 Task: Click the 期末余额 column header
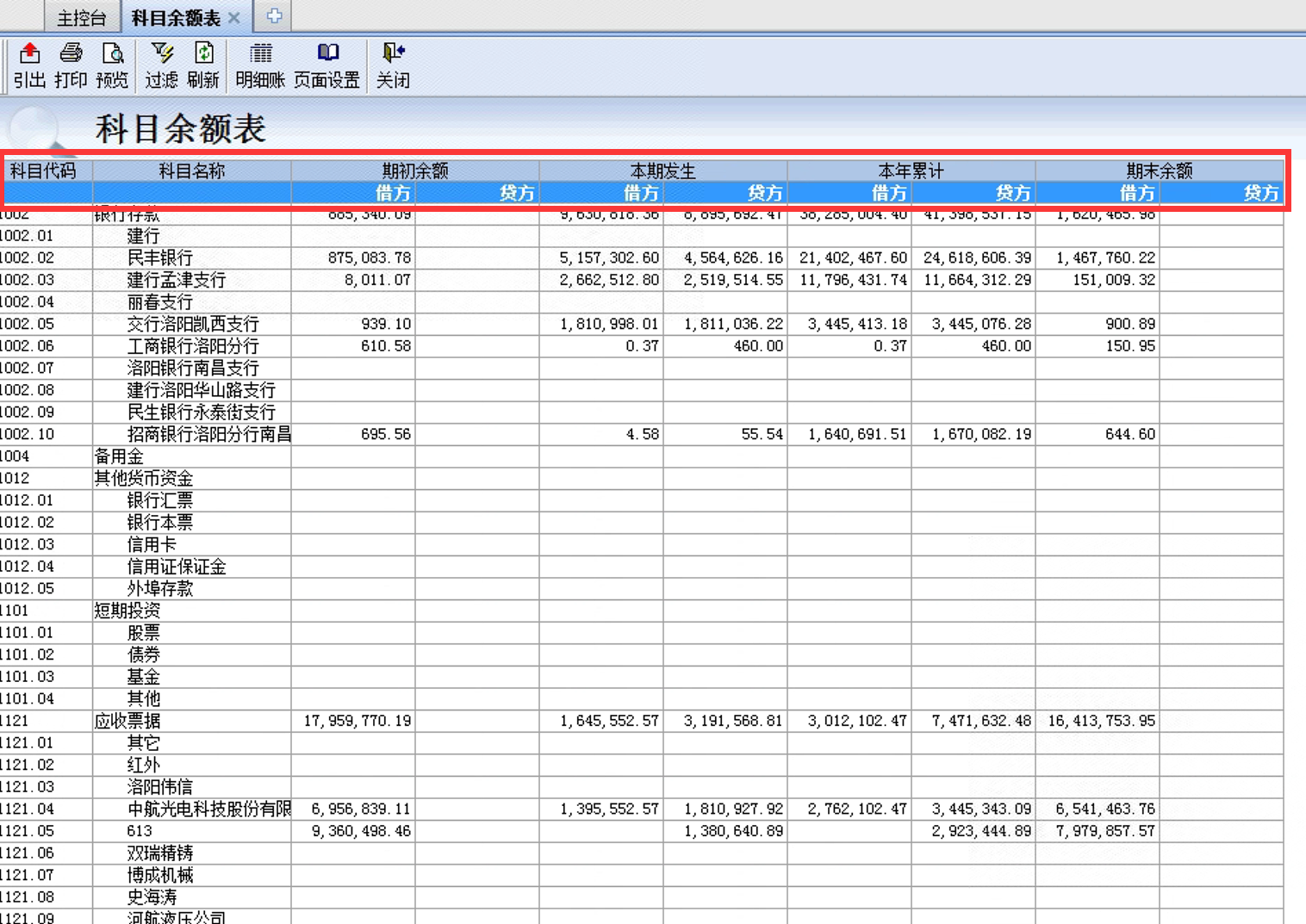[x=1159, y=171]
